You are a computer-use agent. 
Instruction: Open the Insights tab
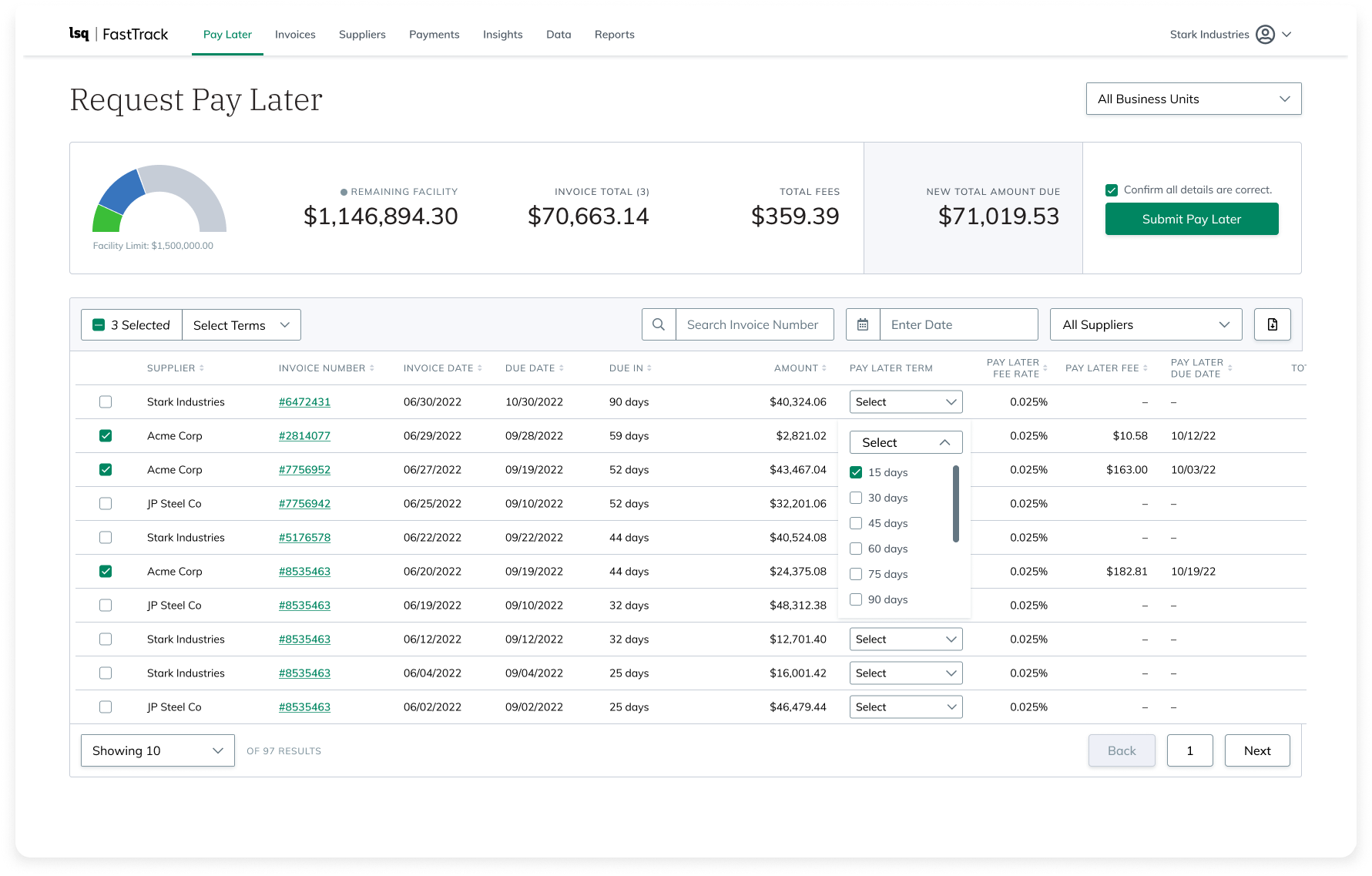coord(502,35)
